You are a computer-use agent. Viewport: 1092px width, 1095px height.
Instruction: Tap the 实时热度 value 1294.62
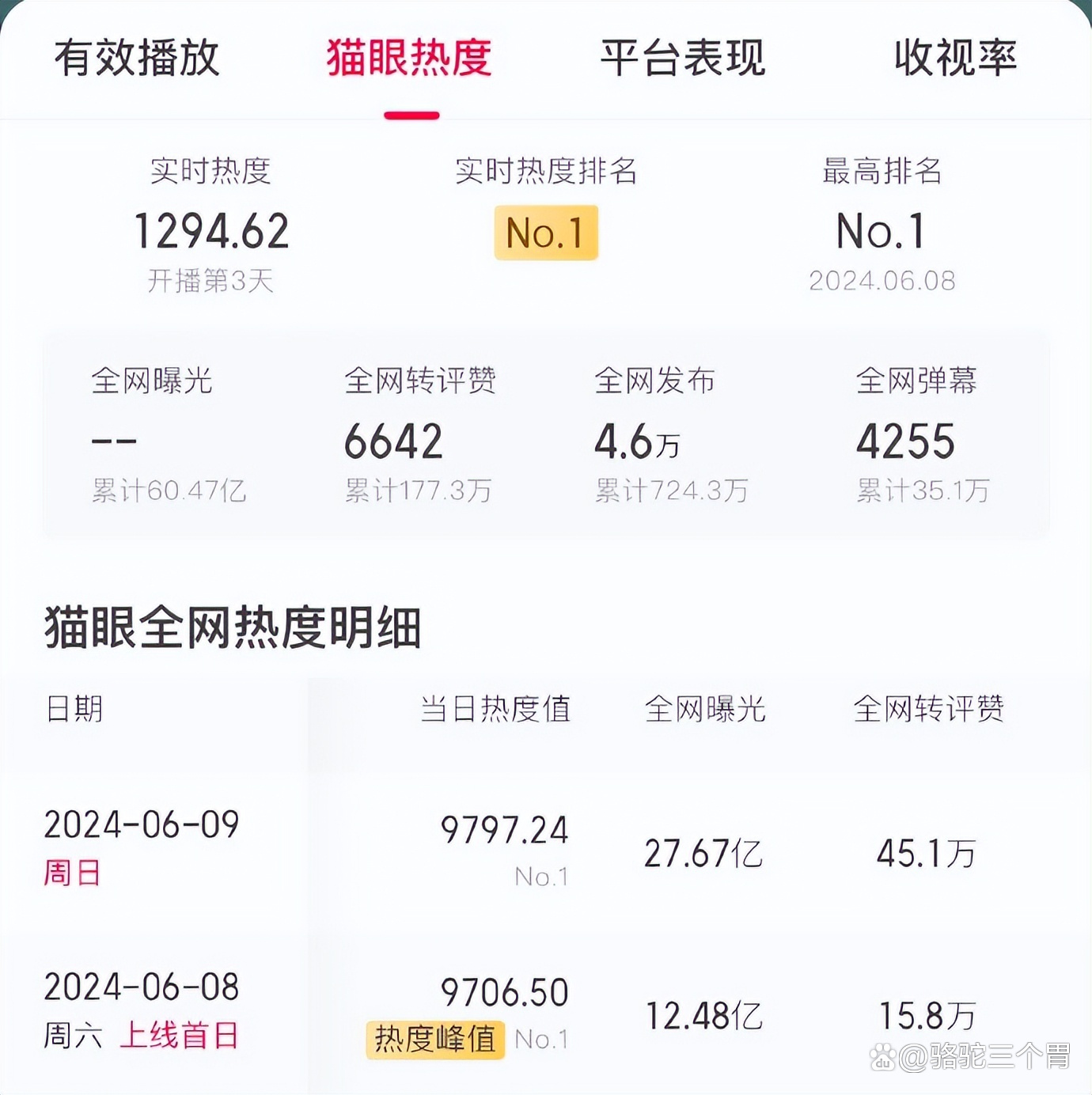(211, 231)
